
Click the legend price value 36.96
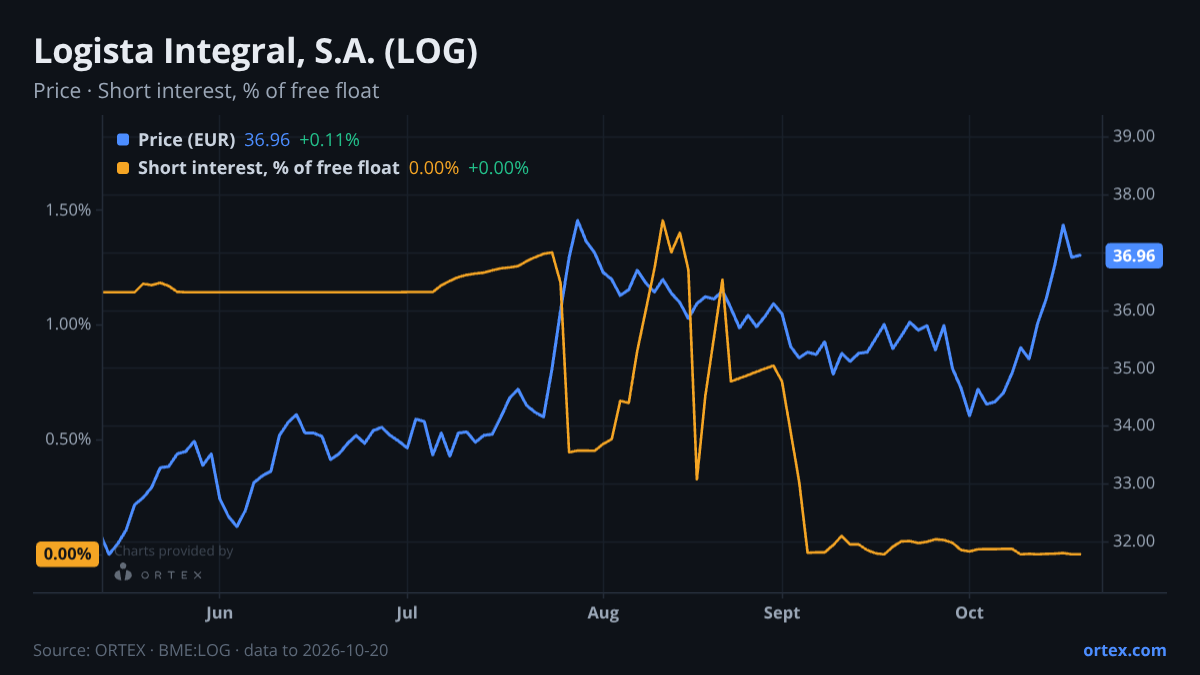click(267, 140)
